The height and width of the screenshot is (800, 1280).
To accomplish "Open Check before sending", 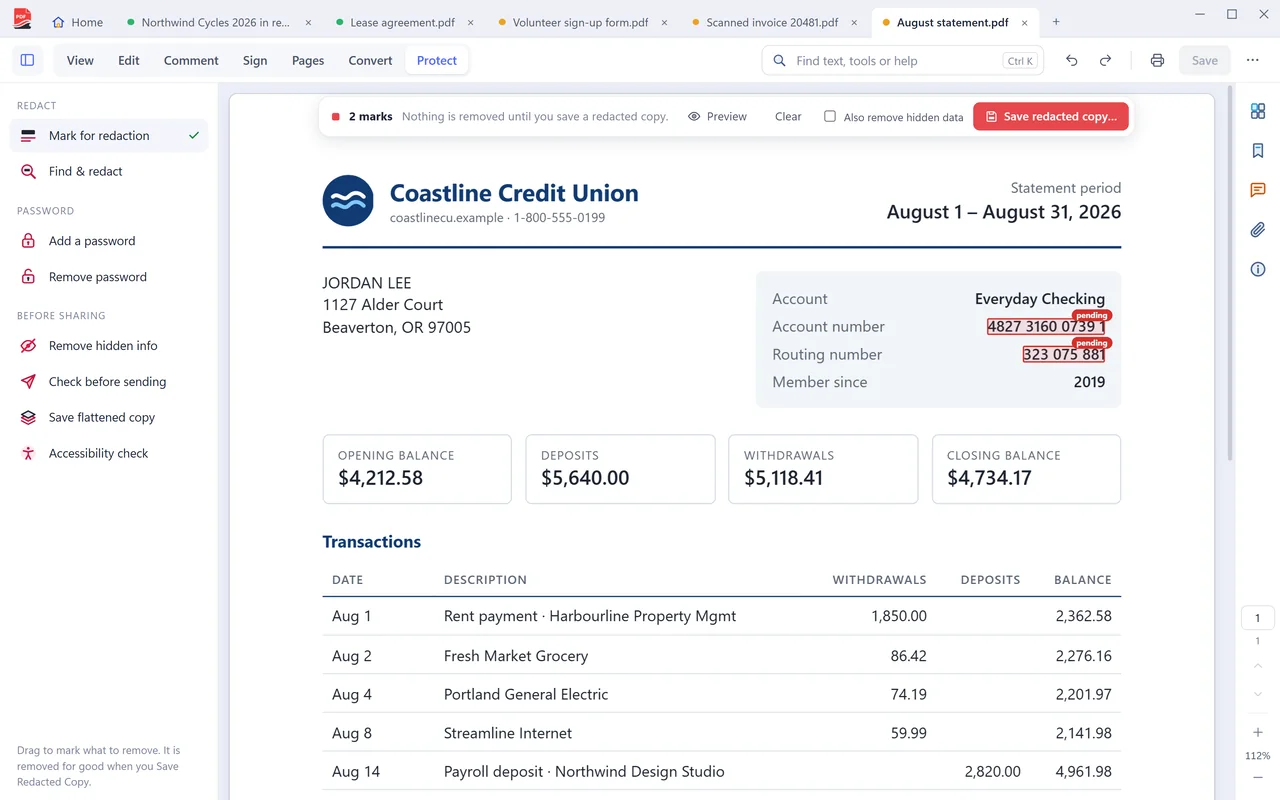I will tap(109, 382).
